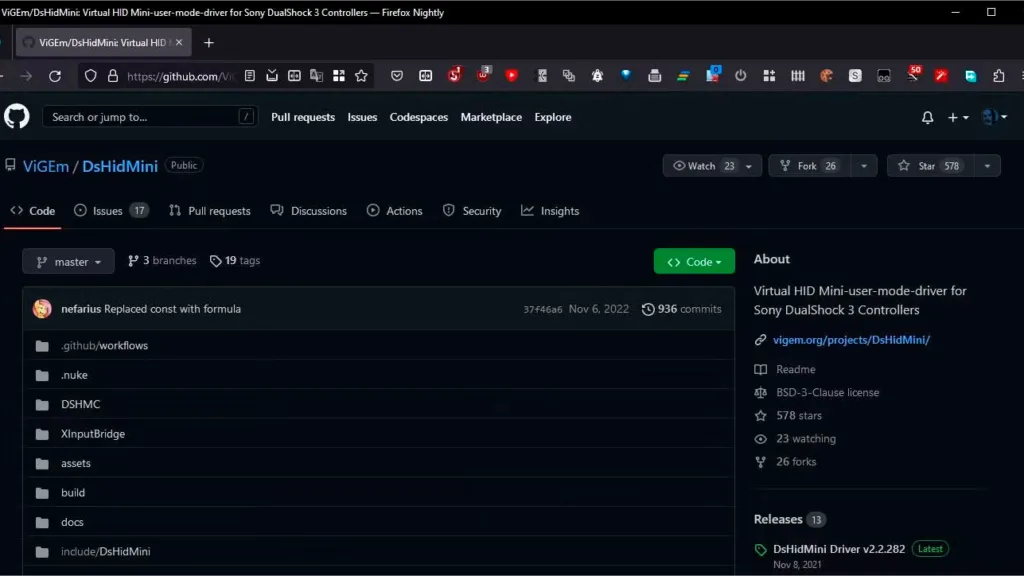Viewport: 1024px width, 576px height.
Task: Click the site padlock security icon
Action: coord(113,76)
